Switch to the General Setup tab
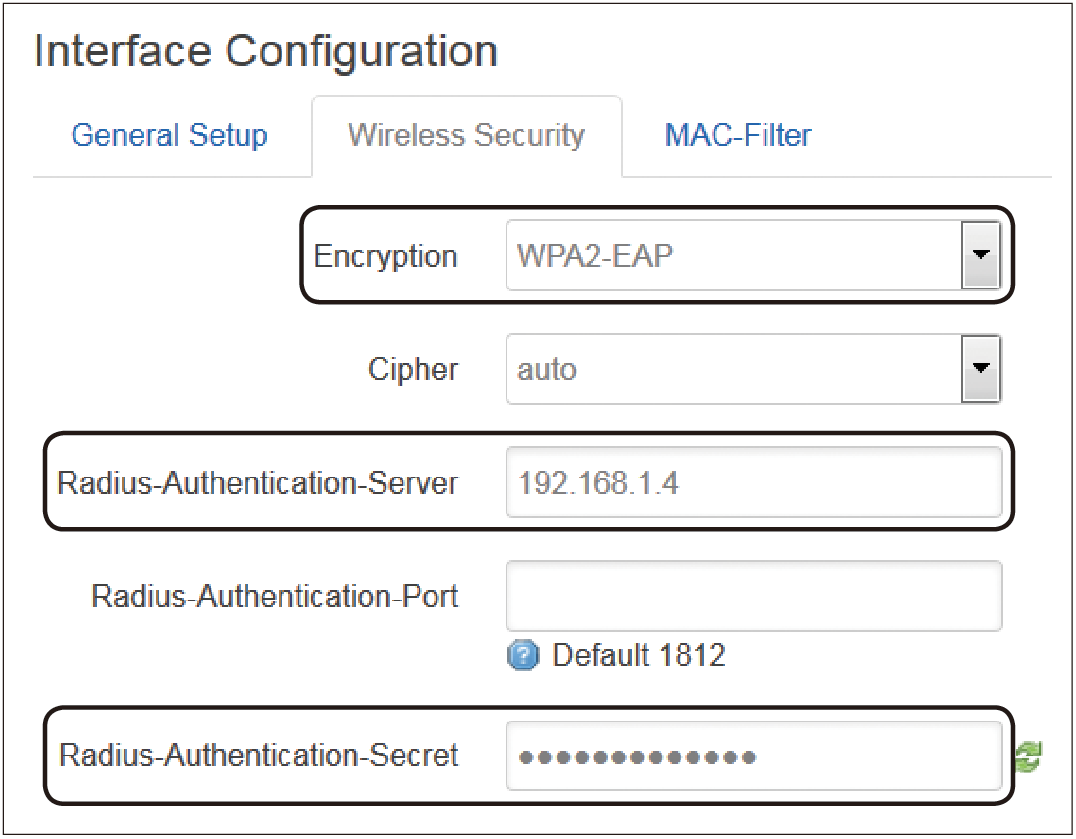 [169, 135]
